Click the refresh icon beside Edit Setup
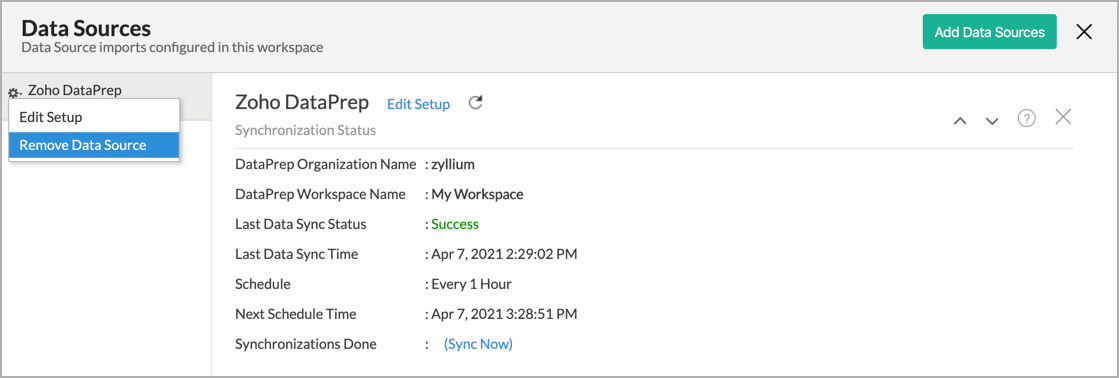Screen dimensions: 1119x378 click(x=475, y=103)
